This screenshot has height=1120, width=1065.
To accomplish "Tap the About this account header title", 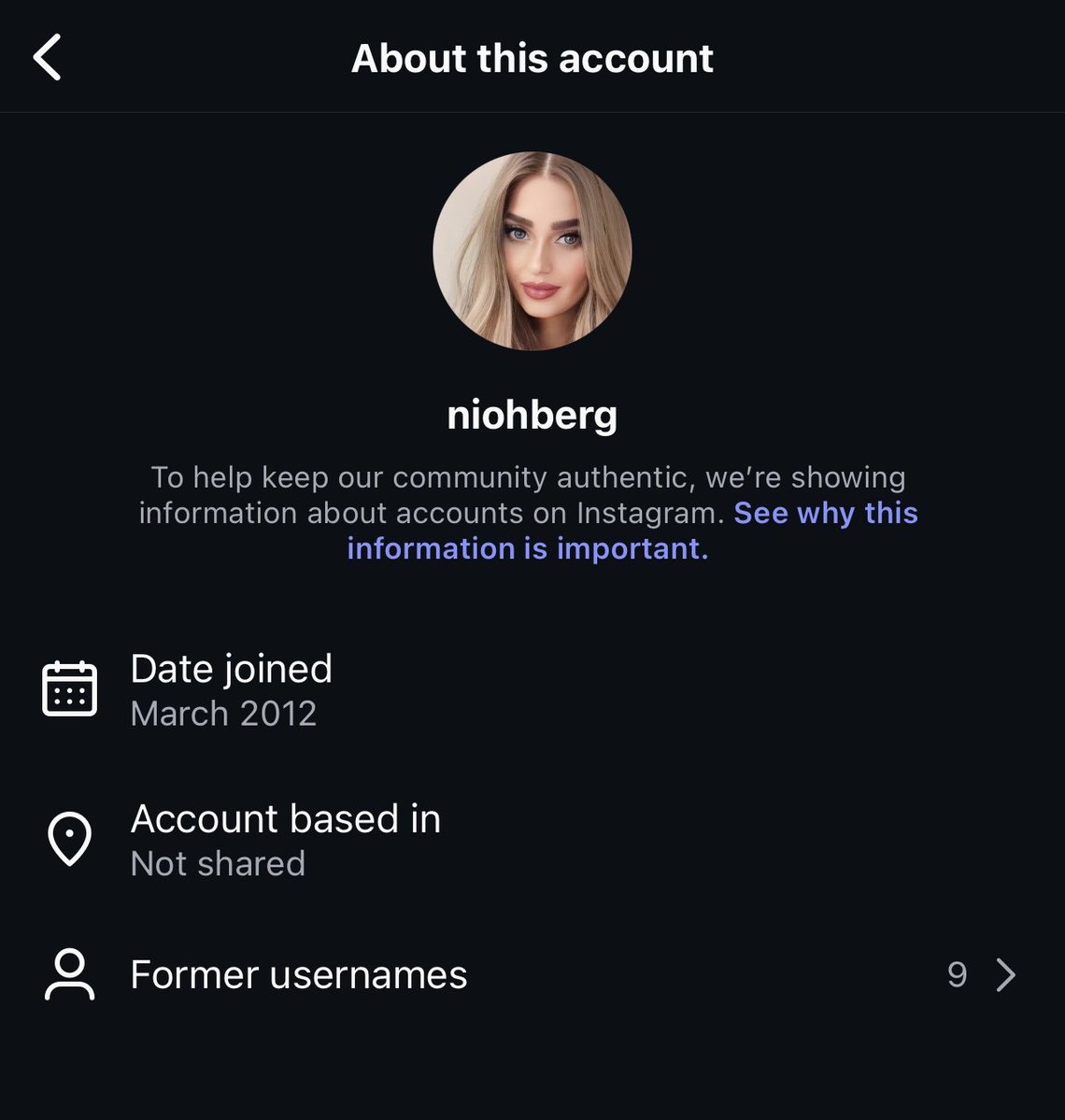I will click(x=532, y=58).
